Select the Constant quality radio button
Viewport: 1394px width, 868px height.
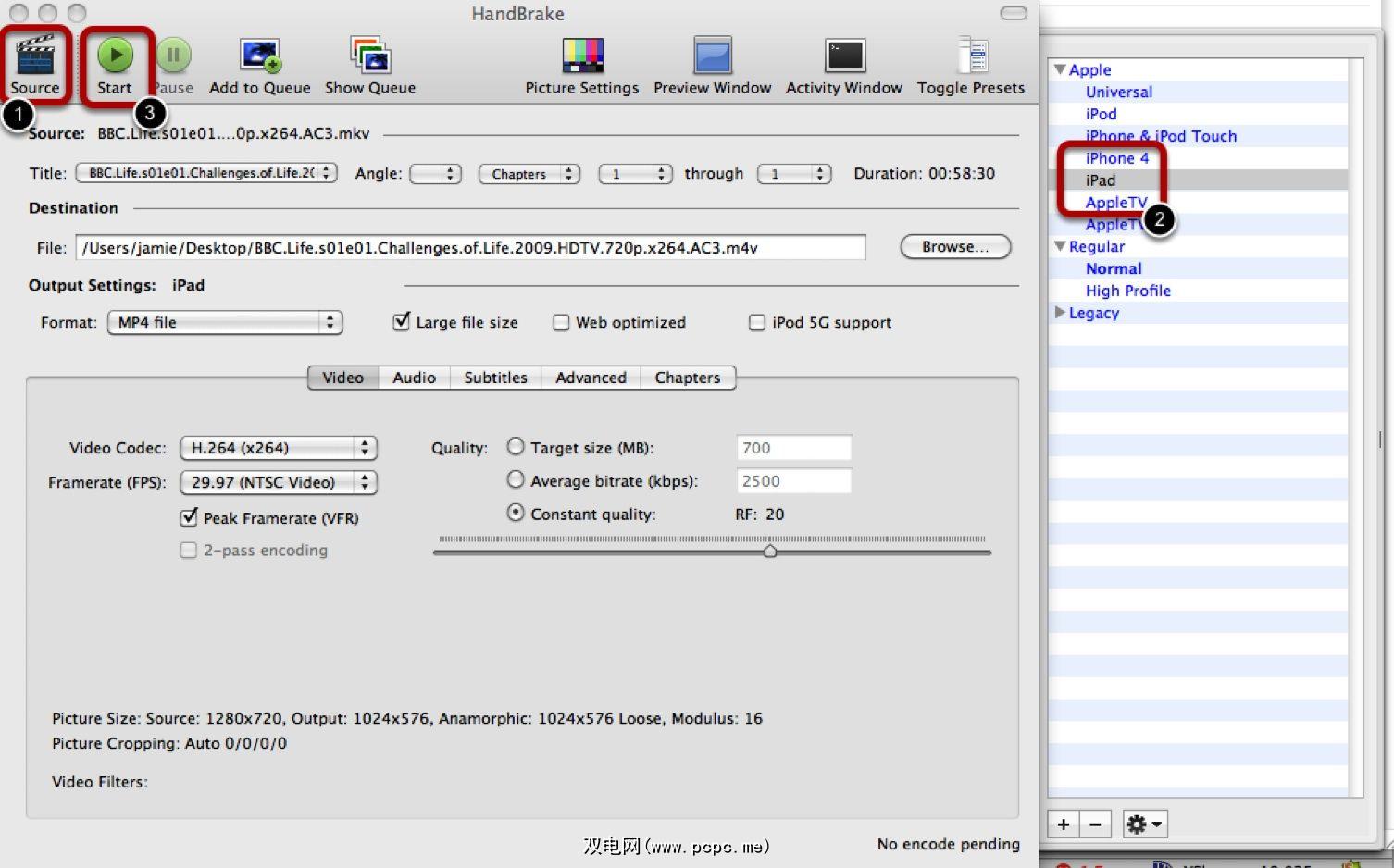click(x=516, y=513)
